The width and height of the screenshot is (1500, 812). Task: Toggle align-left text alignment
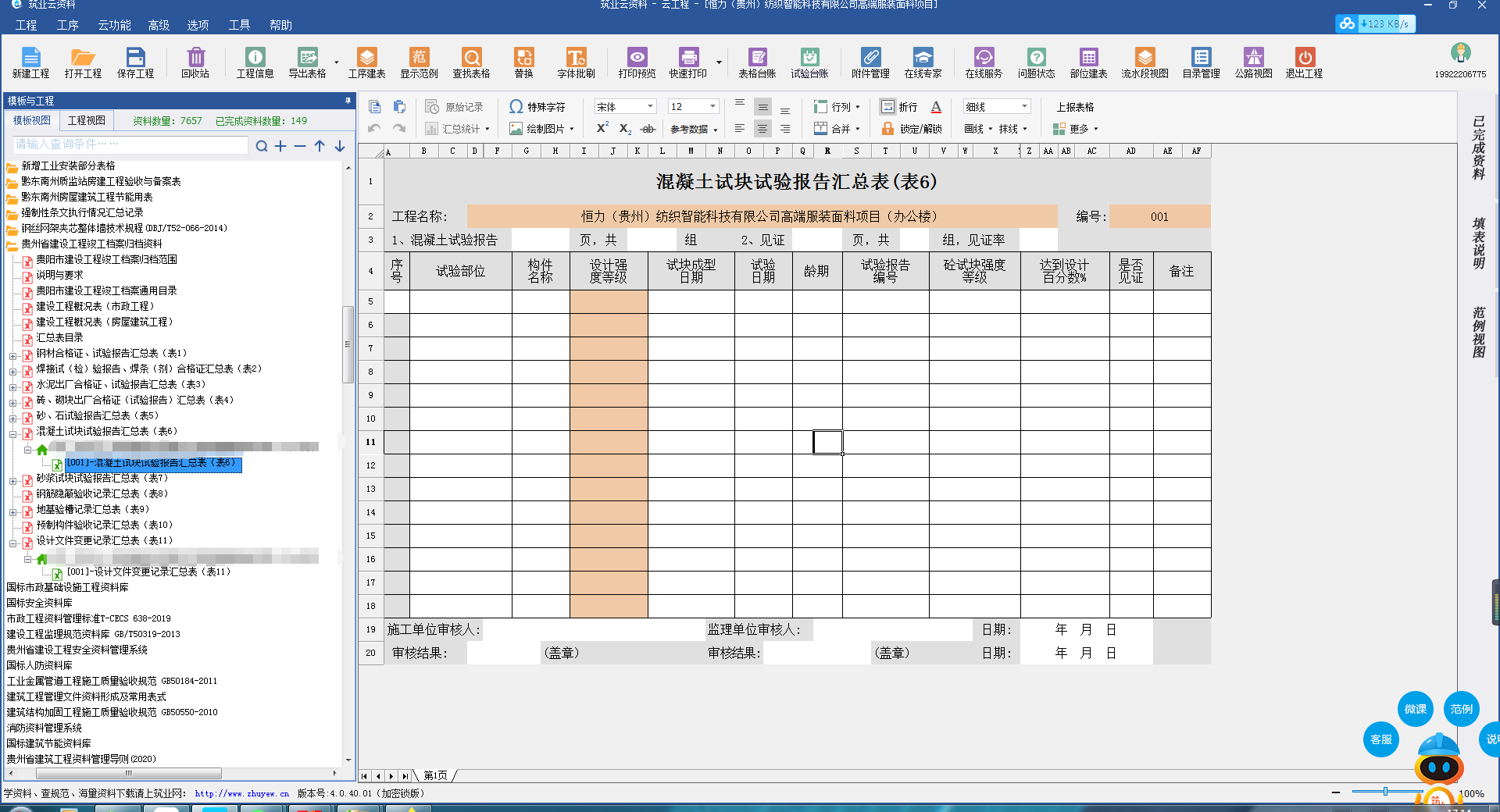point(740,129)
